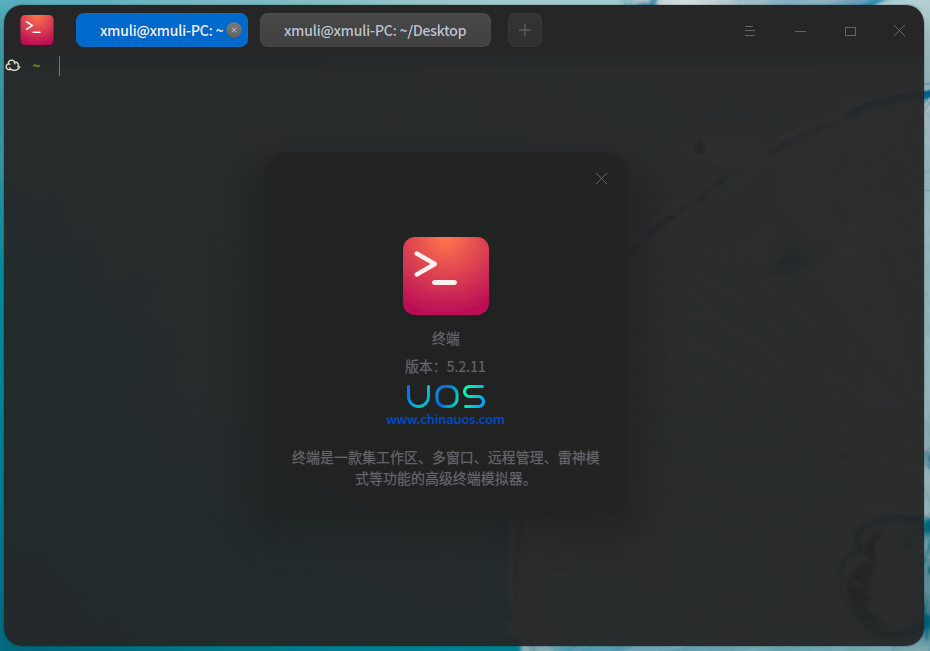Switch to the xmuli@xmuli-PC: ~/Desktop tab
The height and width of the screenshot is (651, 930).
pyautogui.click(x=374, y=30)
